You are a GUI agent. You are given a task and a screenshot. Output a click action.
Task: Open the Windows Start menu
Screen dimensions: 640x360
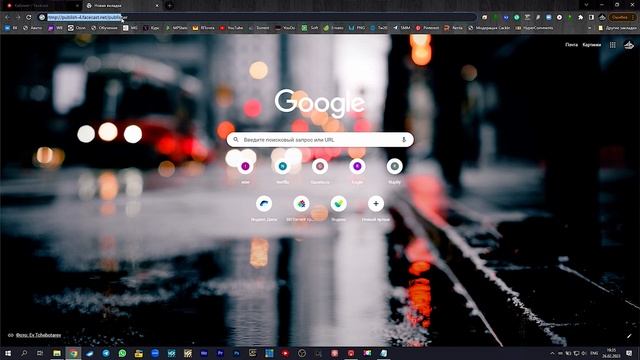(x=8, y=353)
